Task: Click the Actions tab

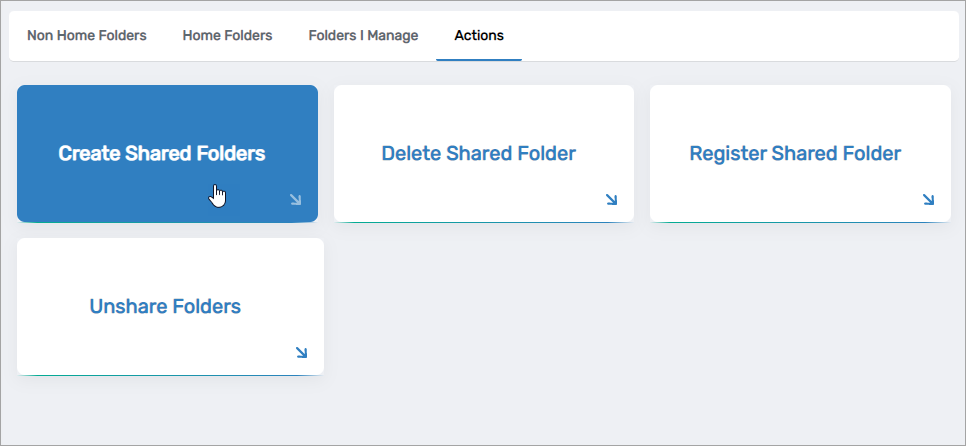Action: pyautogui.click(x=479, y=36)
